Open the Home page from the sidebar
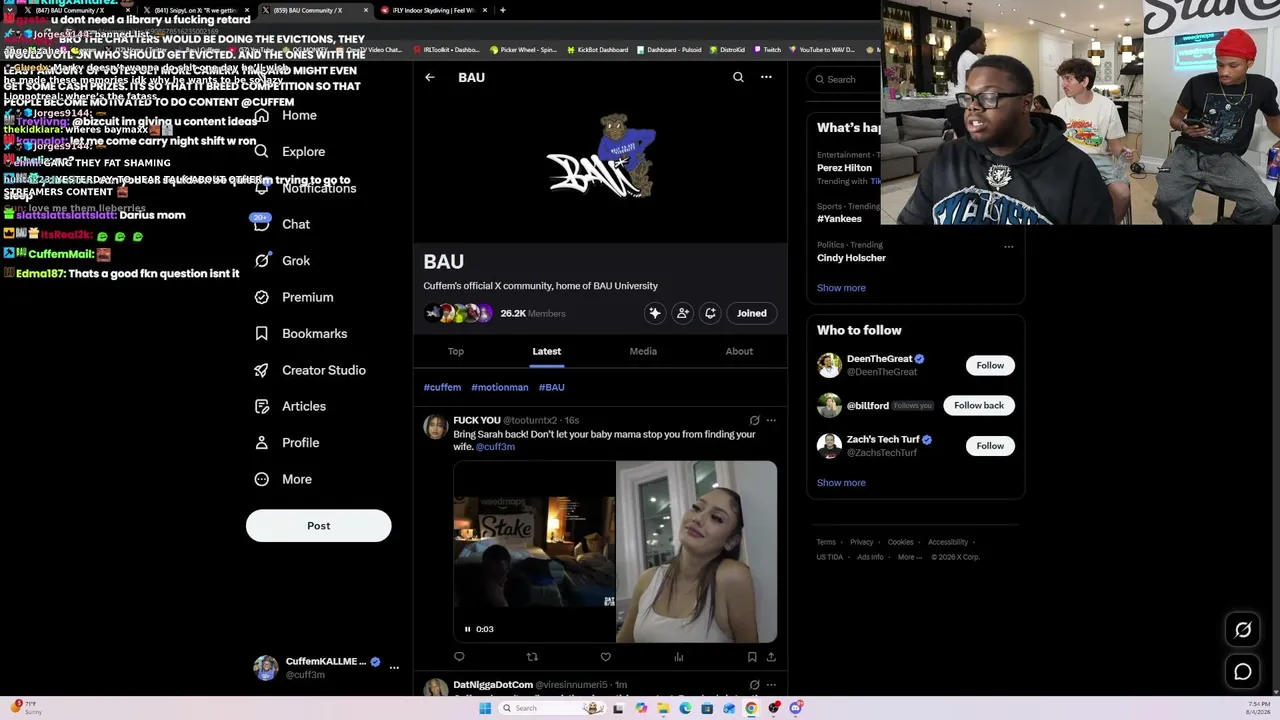The width and height of the screenshot is (1280, 720). click(x=286, y=116)
